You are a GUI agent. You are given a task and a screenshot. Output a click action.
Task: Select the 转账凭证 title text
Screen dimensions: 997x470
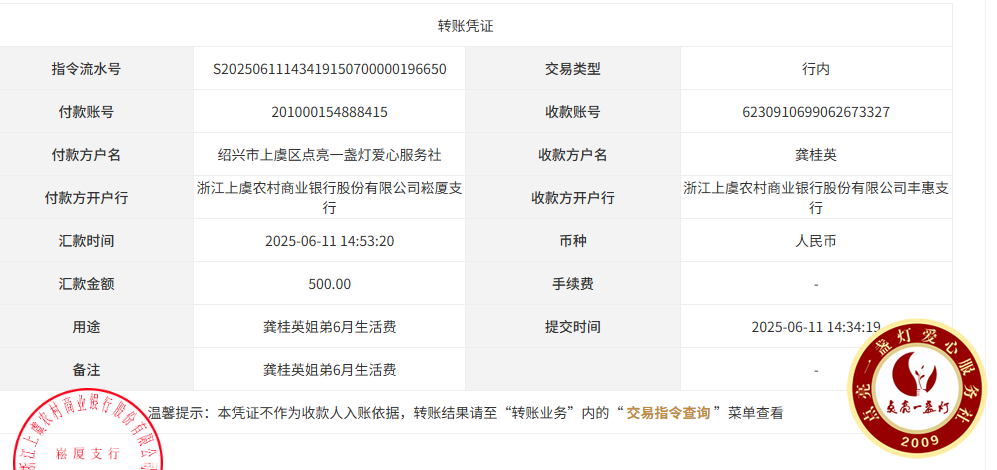[x=465, y=26]
